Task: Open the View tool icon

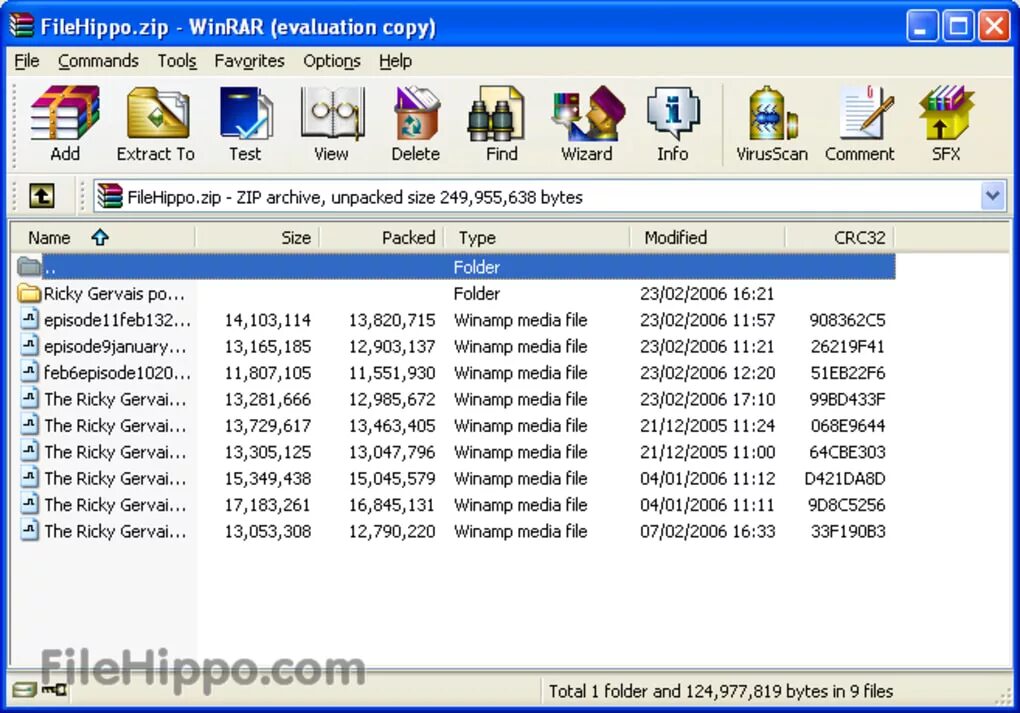Action: pos(331,124)
